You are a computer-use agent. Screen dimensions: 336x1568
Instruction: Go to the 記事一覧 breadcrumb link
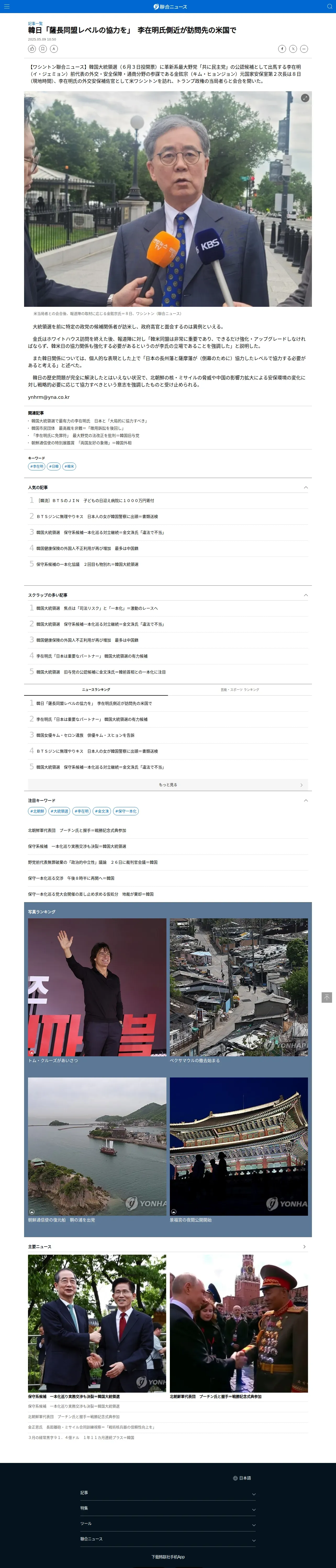pos(35,23)
